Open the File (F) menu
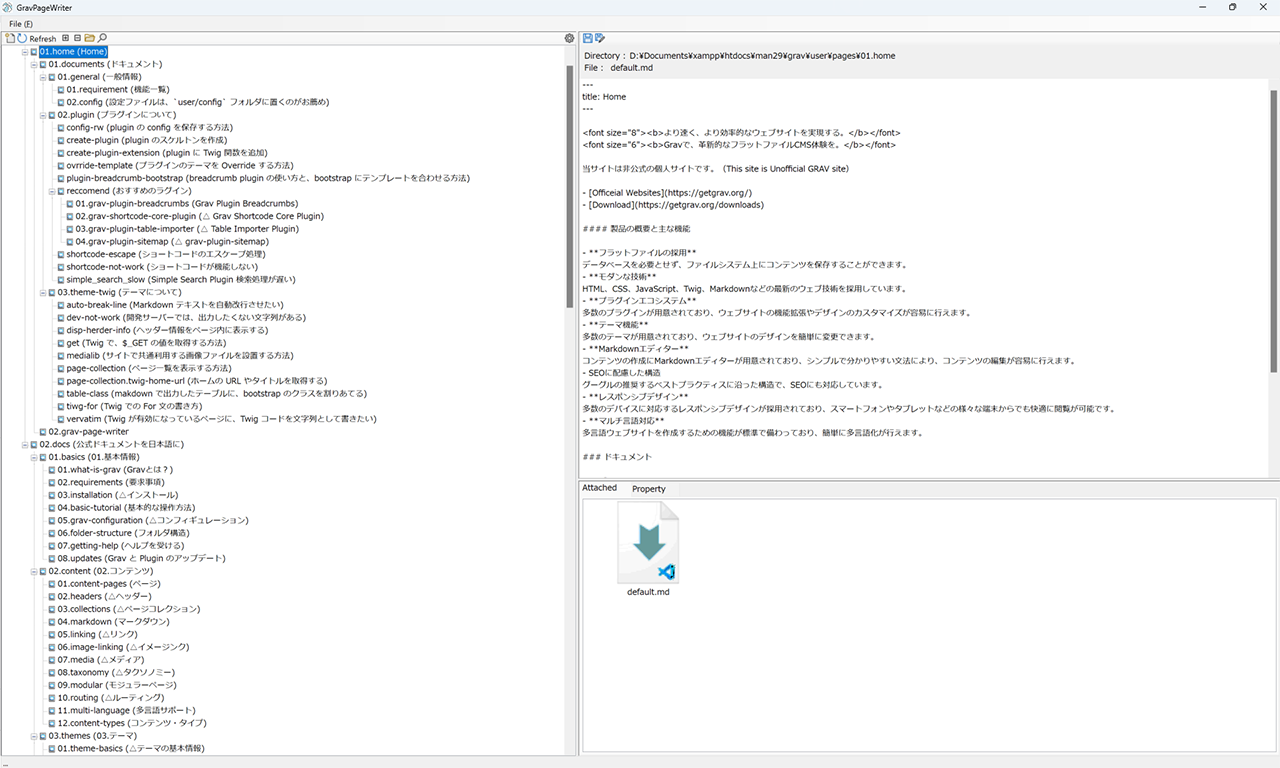This screenshot has width=1280, height=768. click(x=21, y=23)
